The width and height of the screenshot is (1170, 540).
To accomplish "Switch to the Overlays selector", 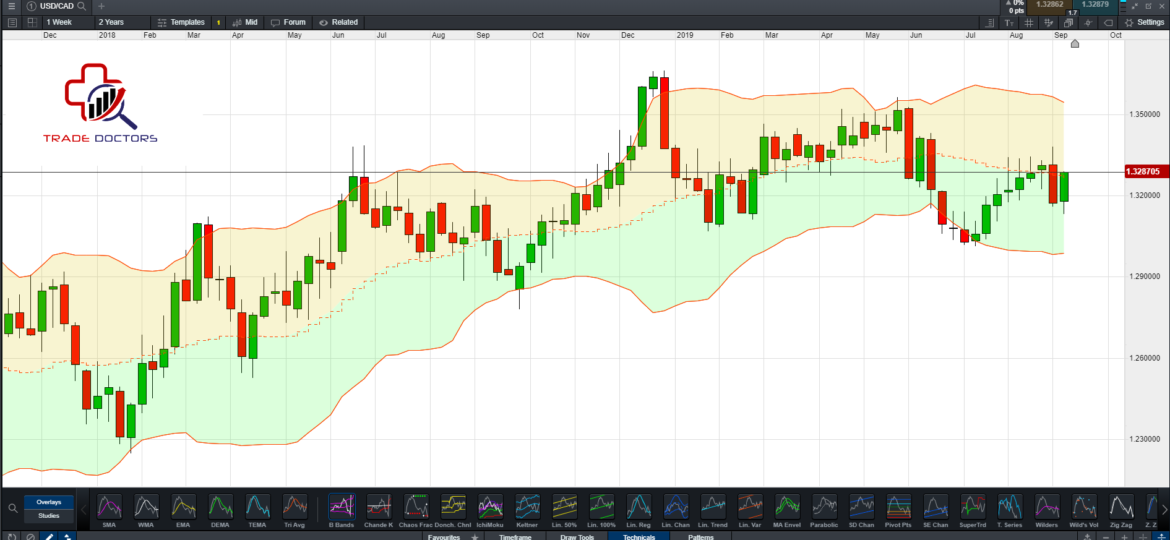I will pos(48,502).
